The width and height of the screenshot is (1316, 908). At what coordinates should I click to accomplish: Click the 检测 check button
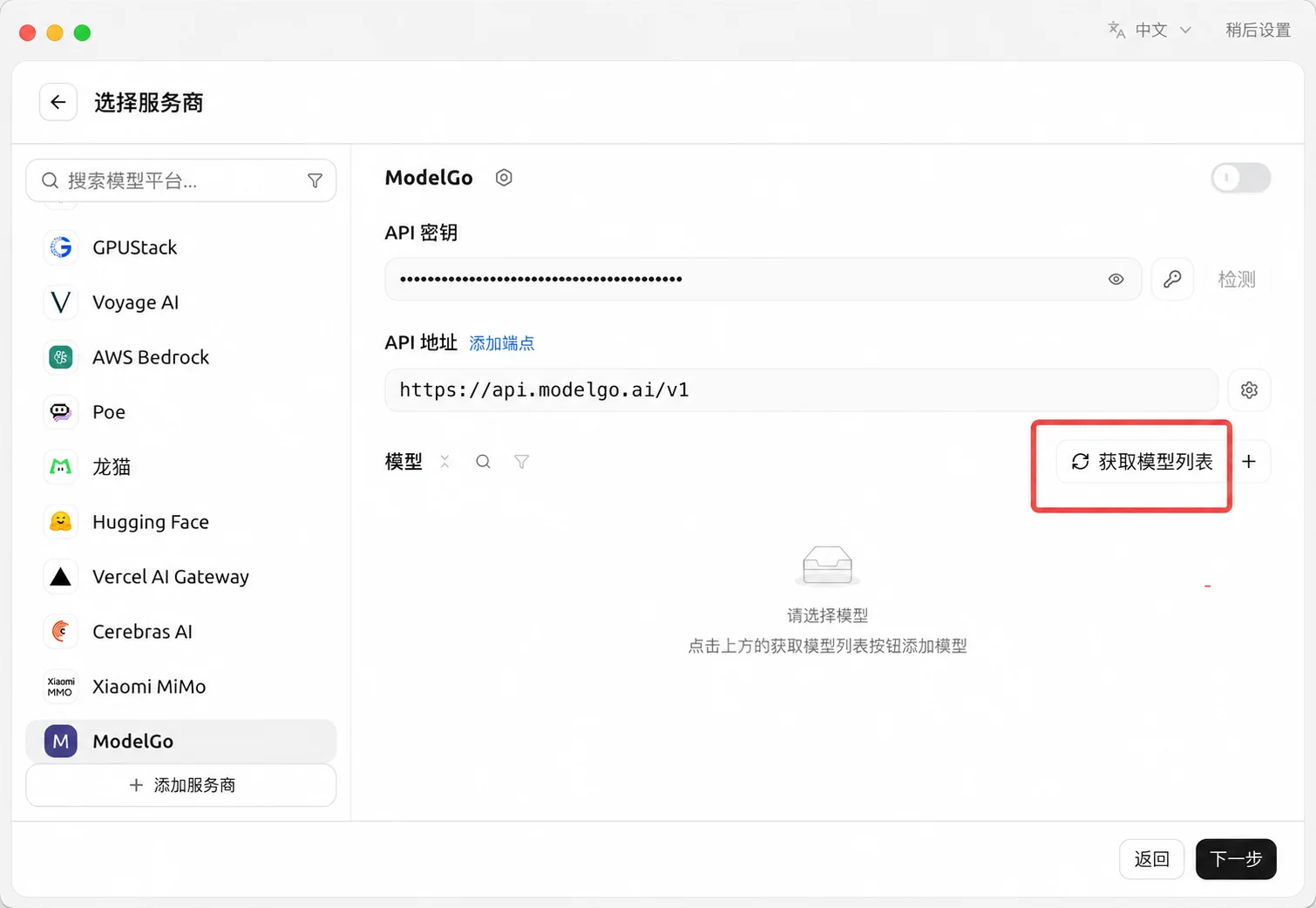point(1237,280)
